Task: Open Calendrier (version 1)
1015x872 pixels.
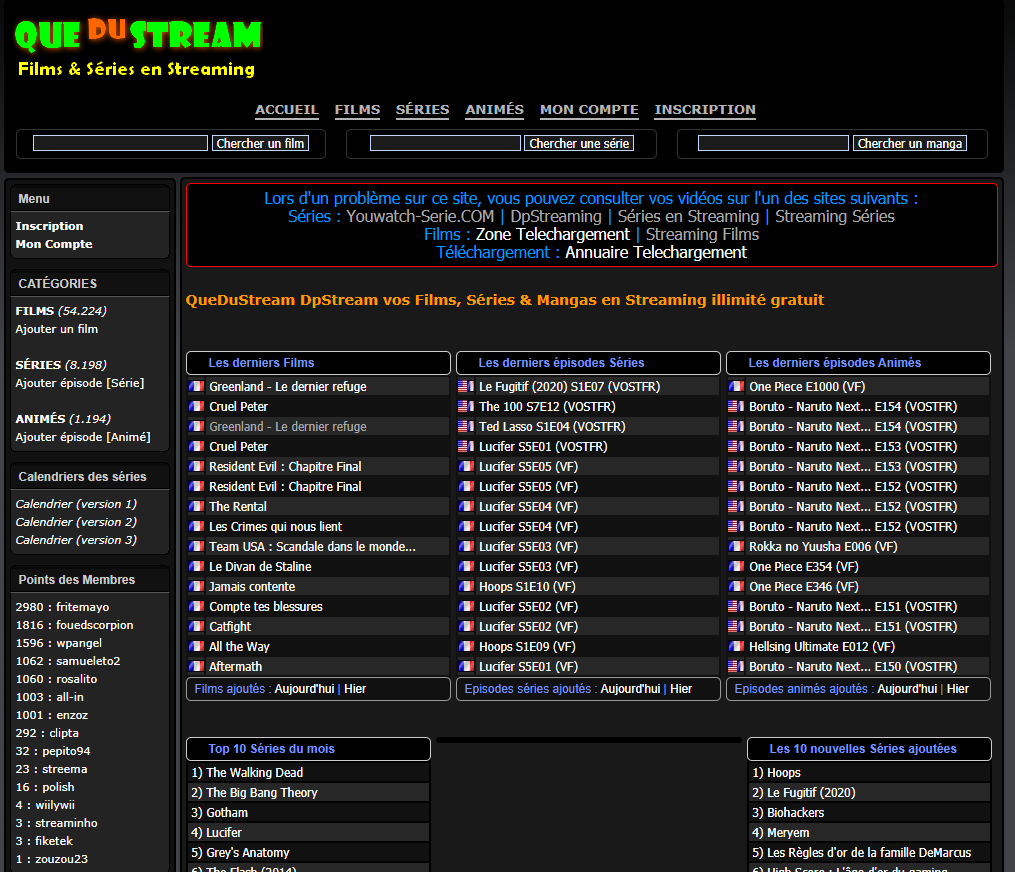Action: pyautogui.click(x=76, y=504)
